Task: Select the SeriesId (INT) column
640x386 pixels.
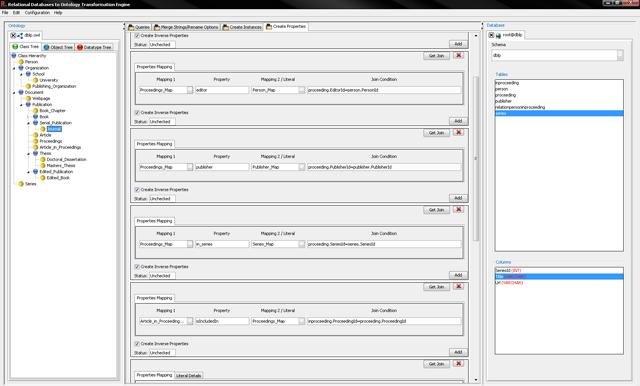Action: 559,271
